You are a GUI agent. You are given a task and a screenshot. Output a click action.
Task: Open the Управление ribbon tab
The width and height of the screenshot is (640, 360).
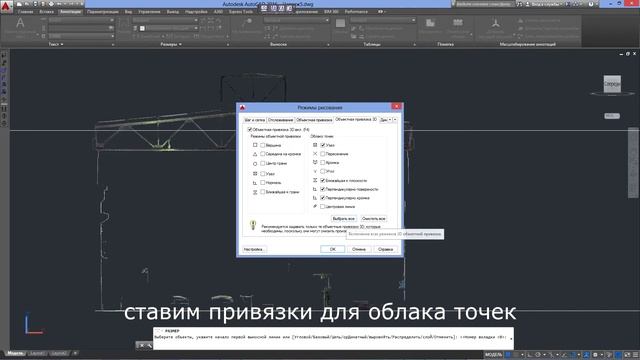149,12
